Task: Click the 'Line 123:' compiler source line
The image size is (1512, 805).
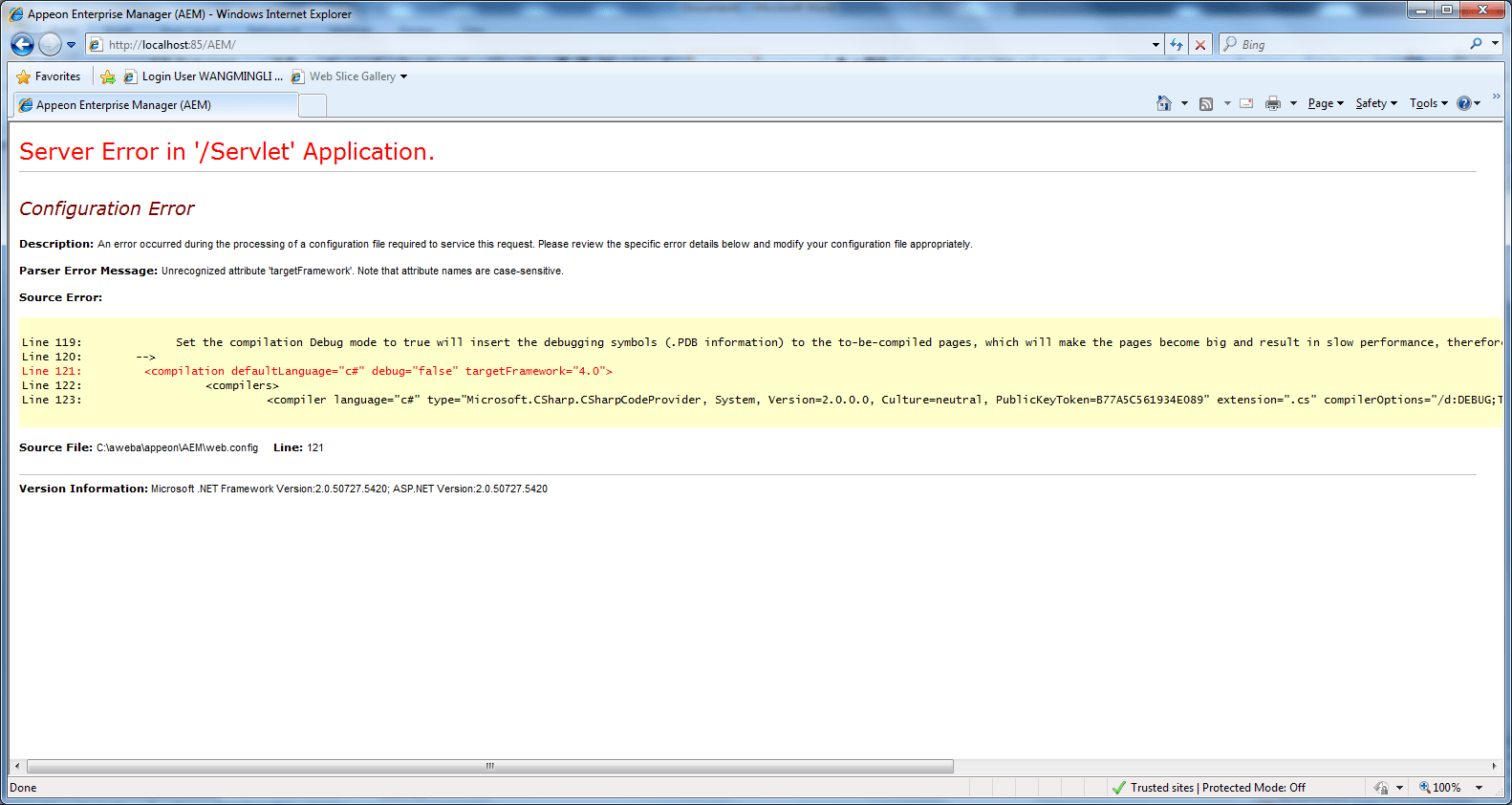Action: [762, 400]
